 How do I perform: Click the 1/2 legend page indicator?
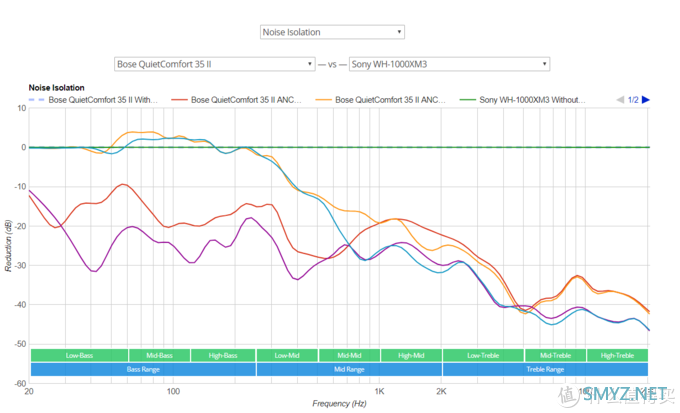(x=633, y=100)
